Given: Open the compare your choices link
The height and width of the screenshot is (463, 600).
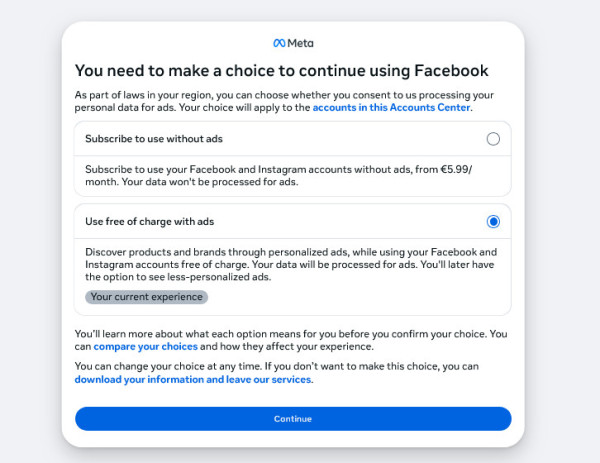Looking at the screenshot, I should click(145, 347).
